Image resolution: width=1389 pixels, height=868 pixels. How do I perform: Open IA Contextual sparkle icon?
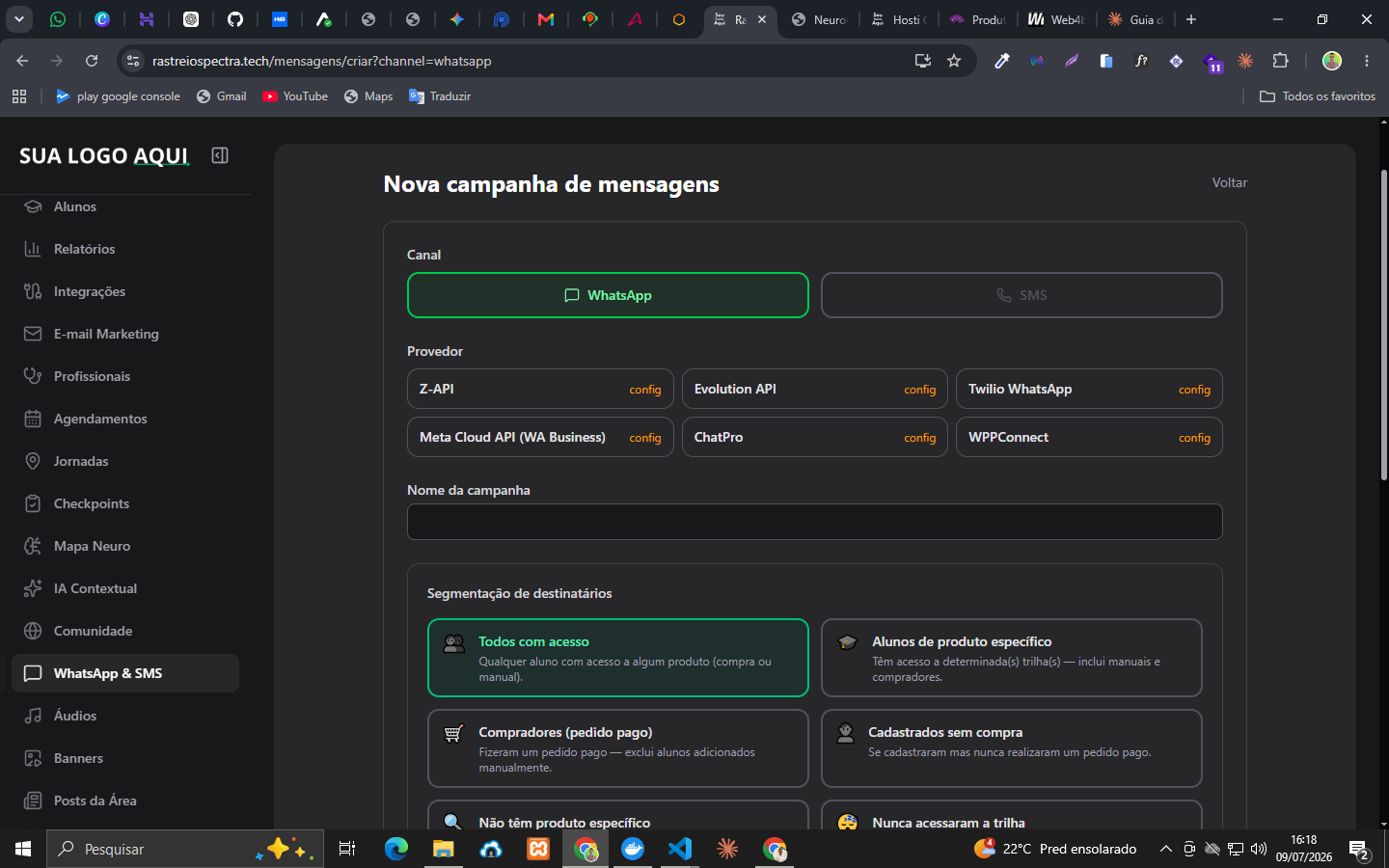click(x=33, y=588)
